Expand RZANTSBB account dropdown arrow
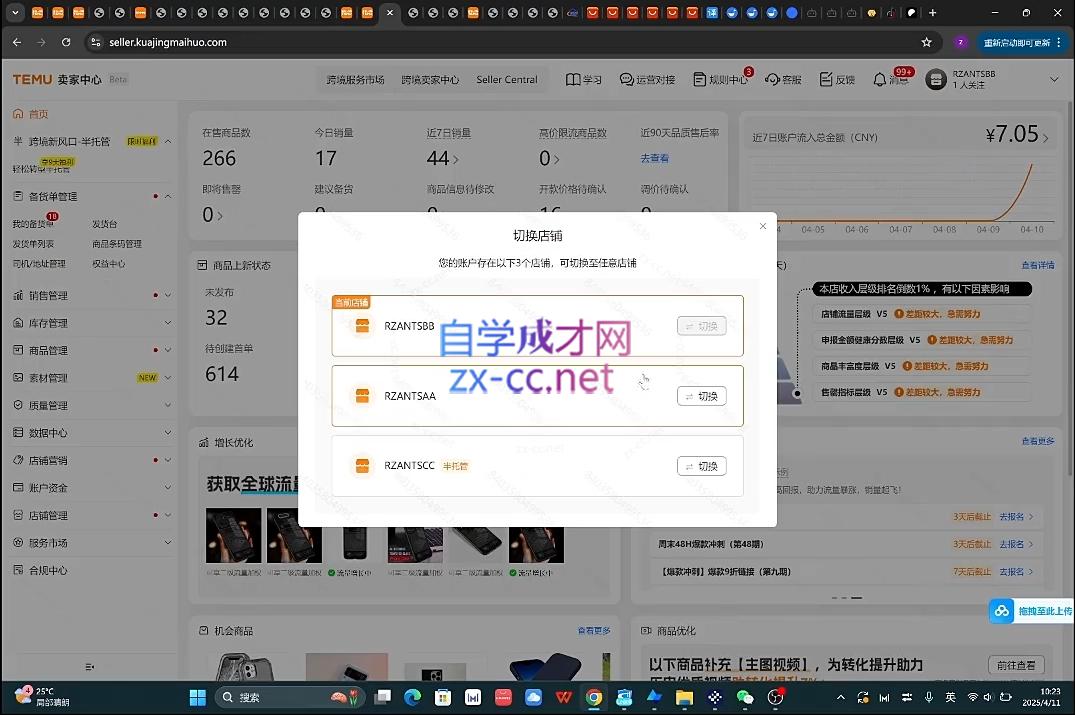This screenshot has width=1075, height=715. 1054,80
